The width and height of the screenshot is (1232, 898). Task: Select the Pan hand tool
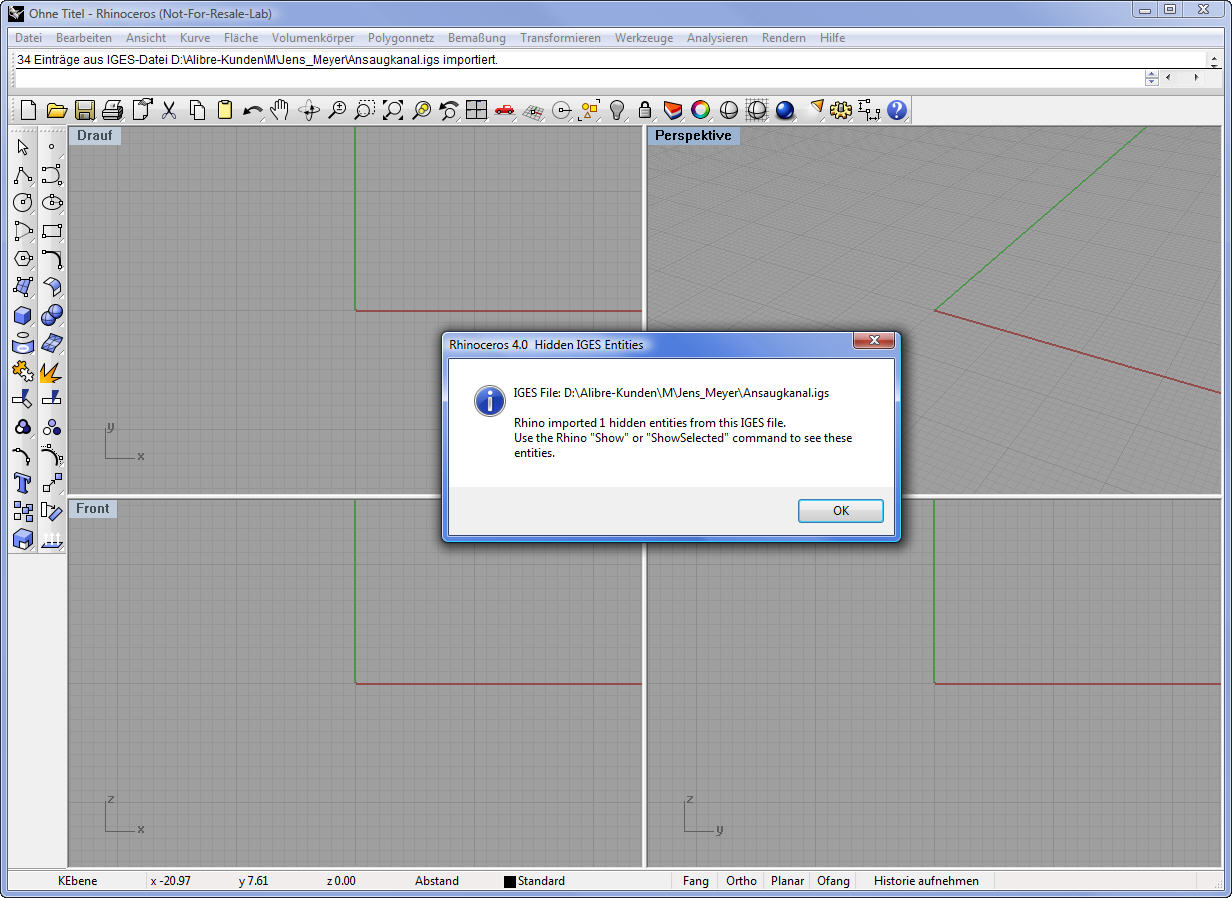click(x=281, y=110)
